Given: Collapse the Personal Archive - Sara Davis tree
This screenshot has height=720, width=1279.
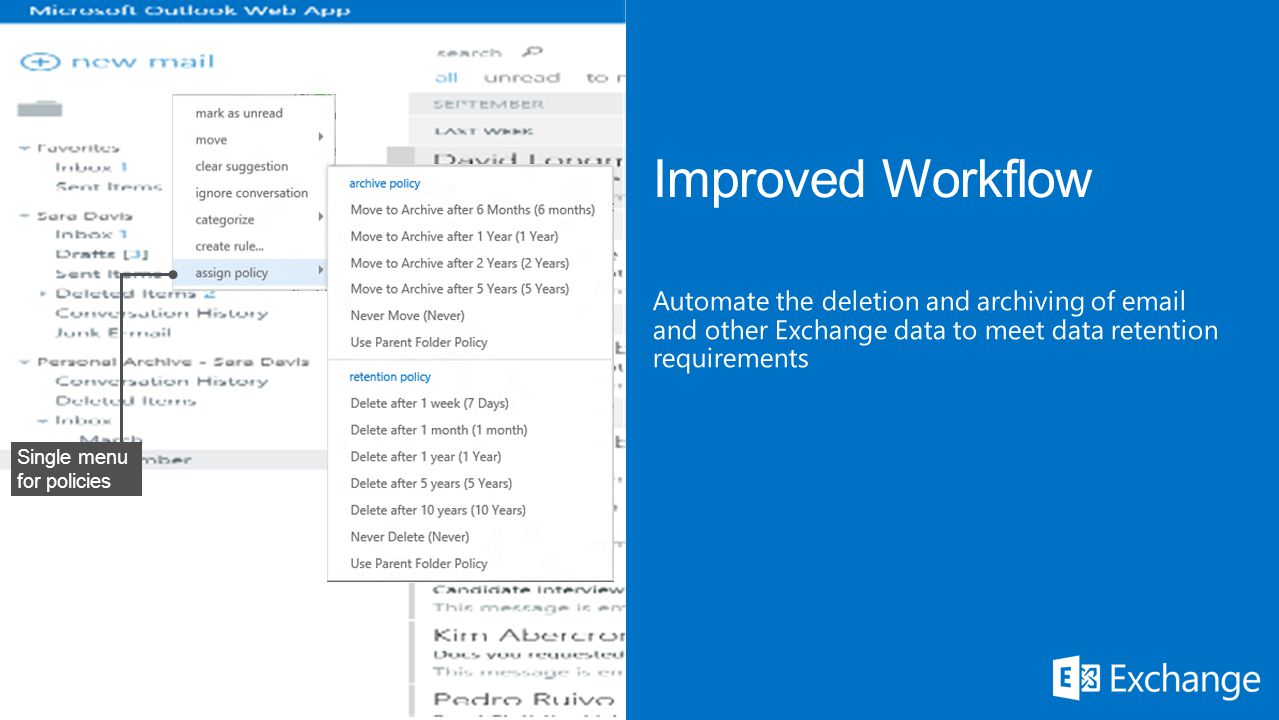Looking at the screenshot, I should [x=24, y=362].
